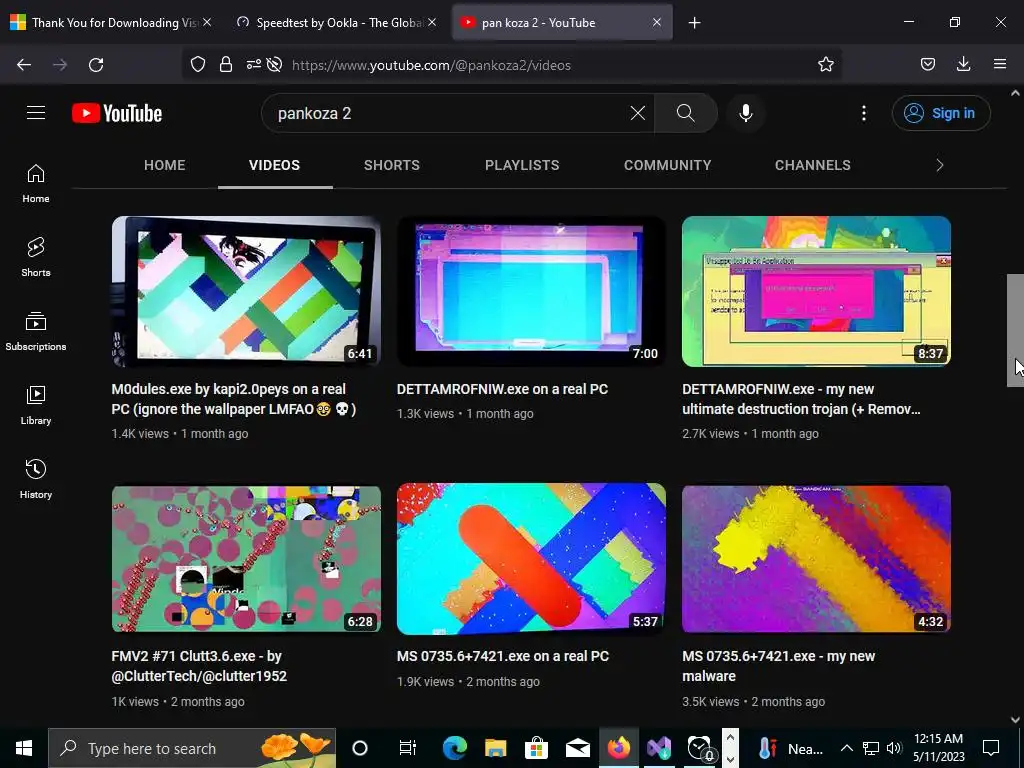The height and width of the screenshot is (768, 1024).
Task: Open a new browser tab with plus
Action: point(694,23)
